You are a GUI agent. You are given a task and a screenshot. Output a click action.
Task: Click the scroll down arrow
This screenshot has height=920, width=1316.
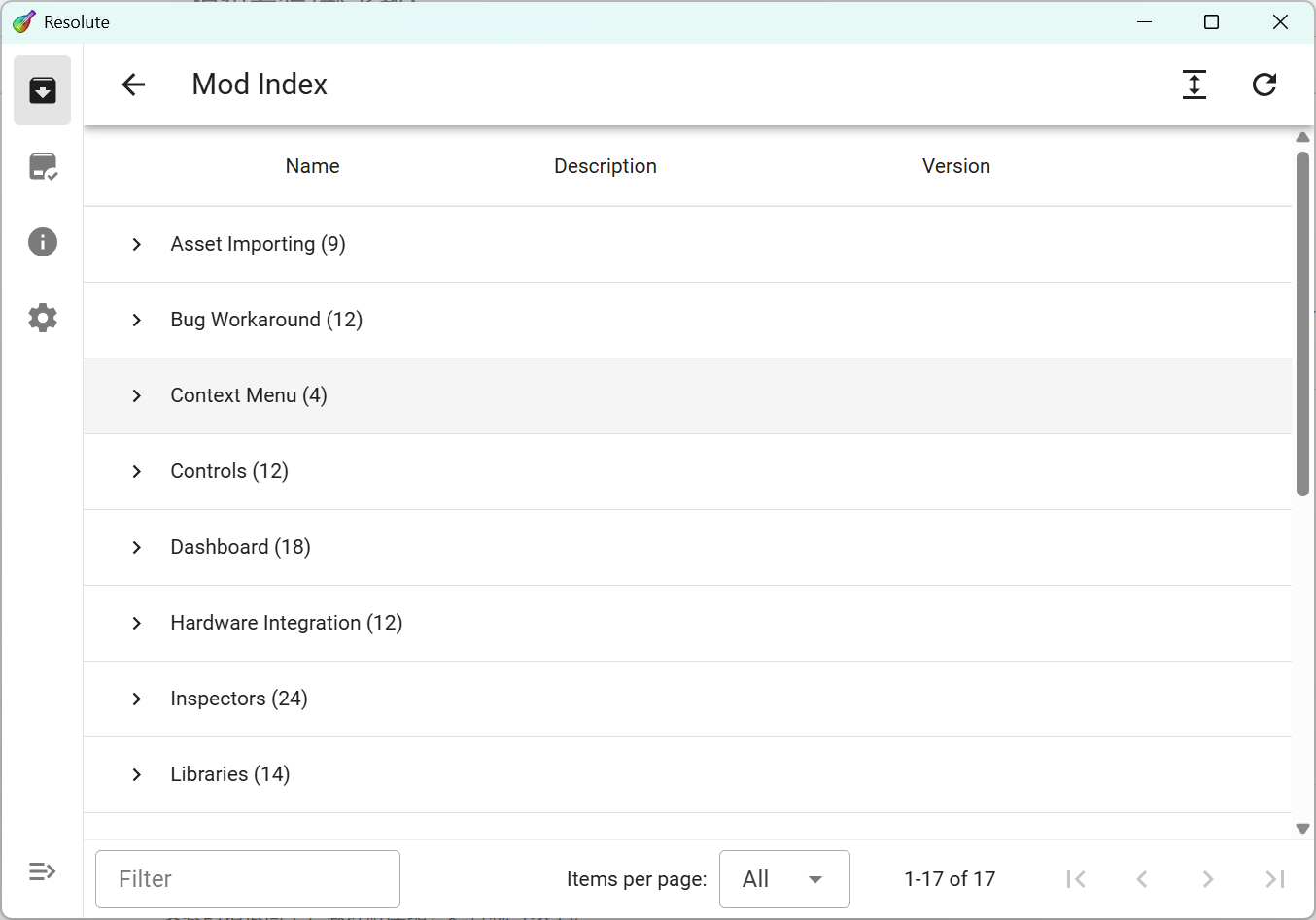1302,829
